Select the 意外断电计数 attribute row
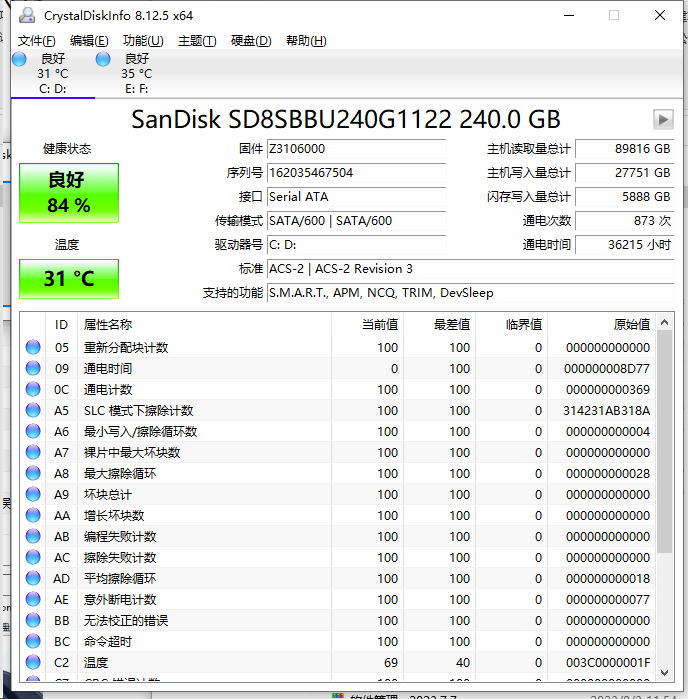Image resolution: width=688 pixels, height=699 pixels. tap(338, 599)
